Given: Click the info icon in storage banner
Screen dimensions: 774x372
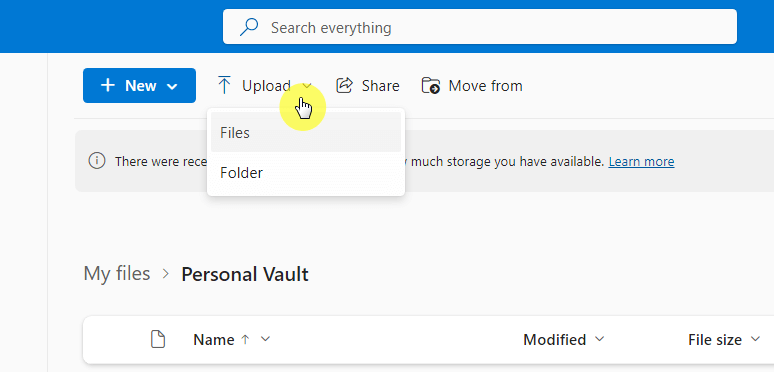Looking at the screenshot, I should [x=97, y=161].
